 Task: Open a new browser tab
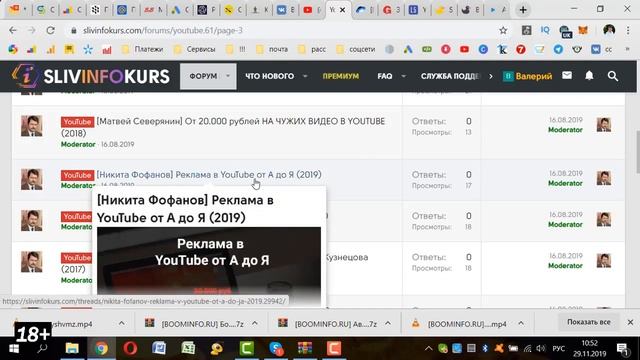(x=523, y=10)
